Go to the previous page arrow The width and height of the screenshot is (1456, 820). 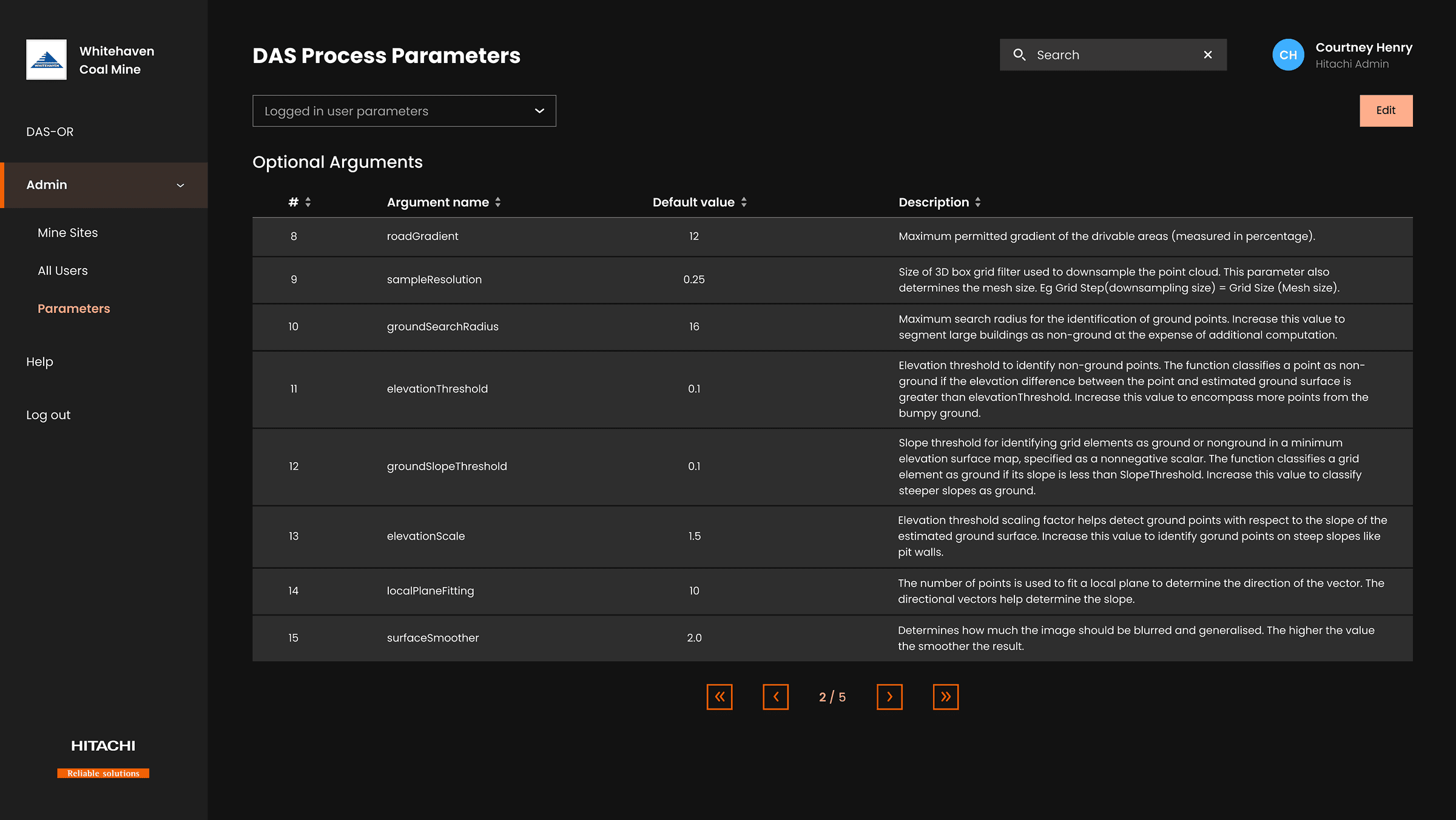[776, 697]
